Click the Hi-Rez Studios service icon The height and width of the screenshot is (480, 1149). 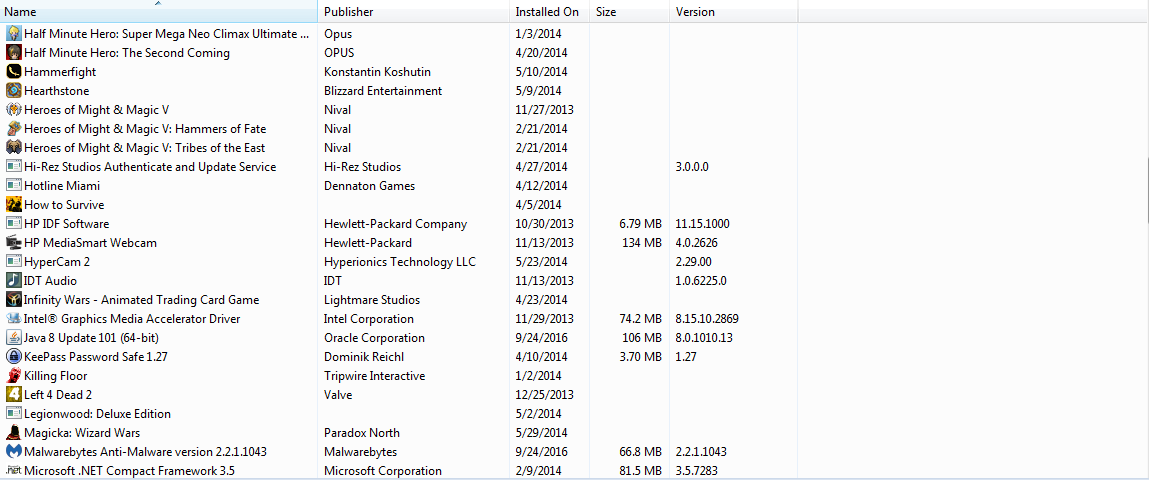13,167
